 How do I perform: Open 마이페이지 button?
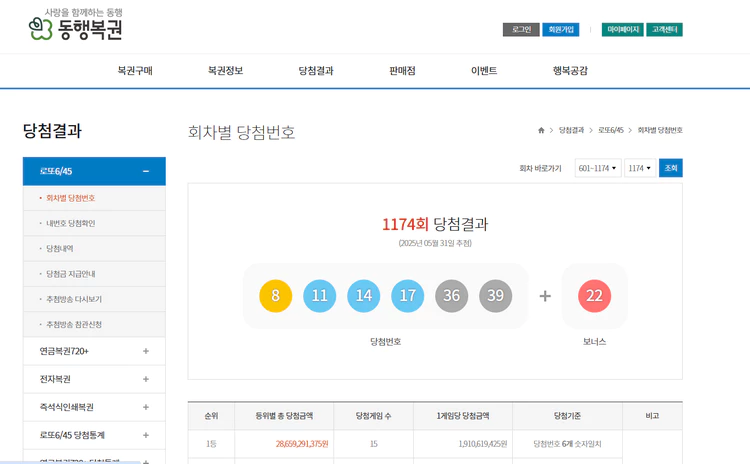[622, 30]
